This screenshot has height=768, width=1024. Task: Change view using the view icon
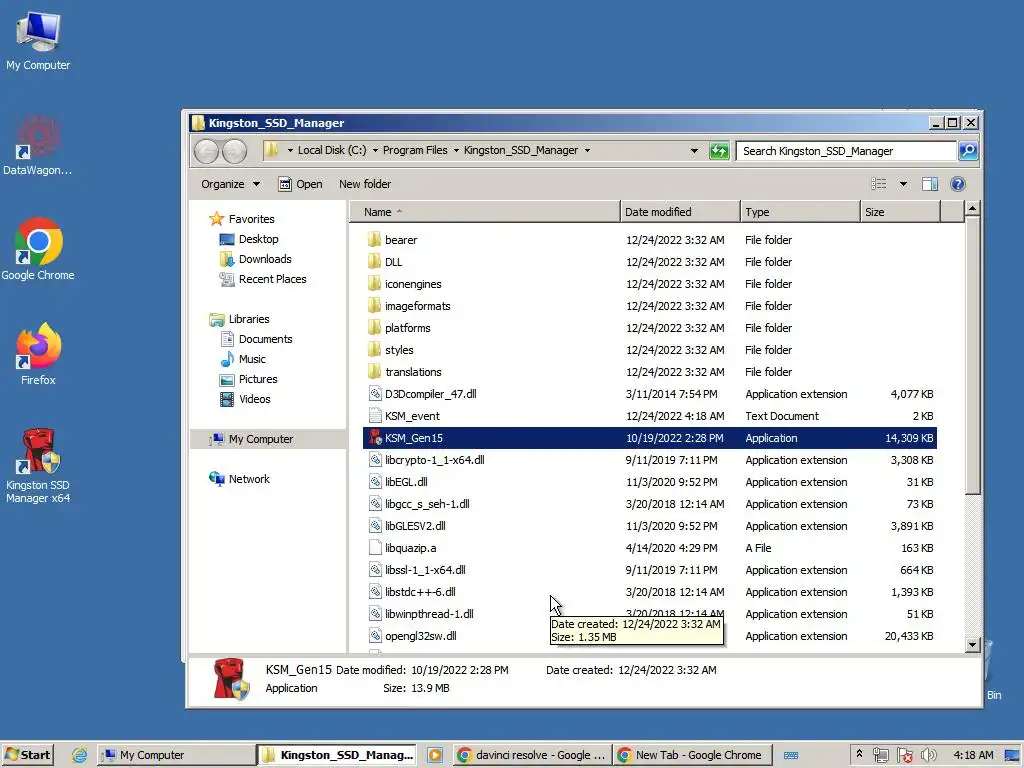[x=878, y=184]
